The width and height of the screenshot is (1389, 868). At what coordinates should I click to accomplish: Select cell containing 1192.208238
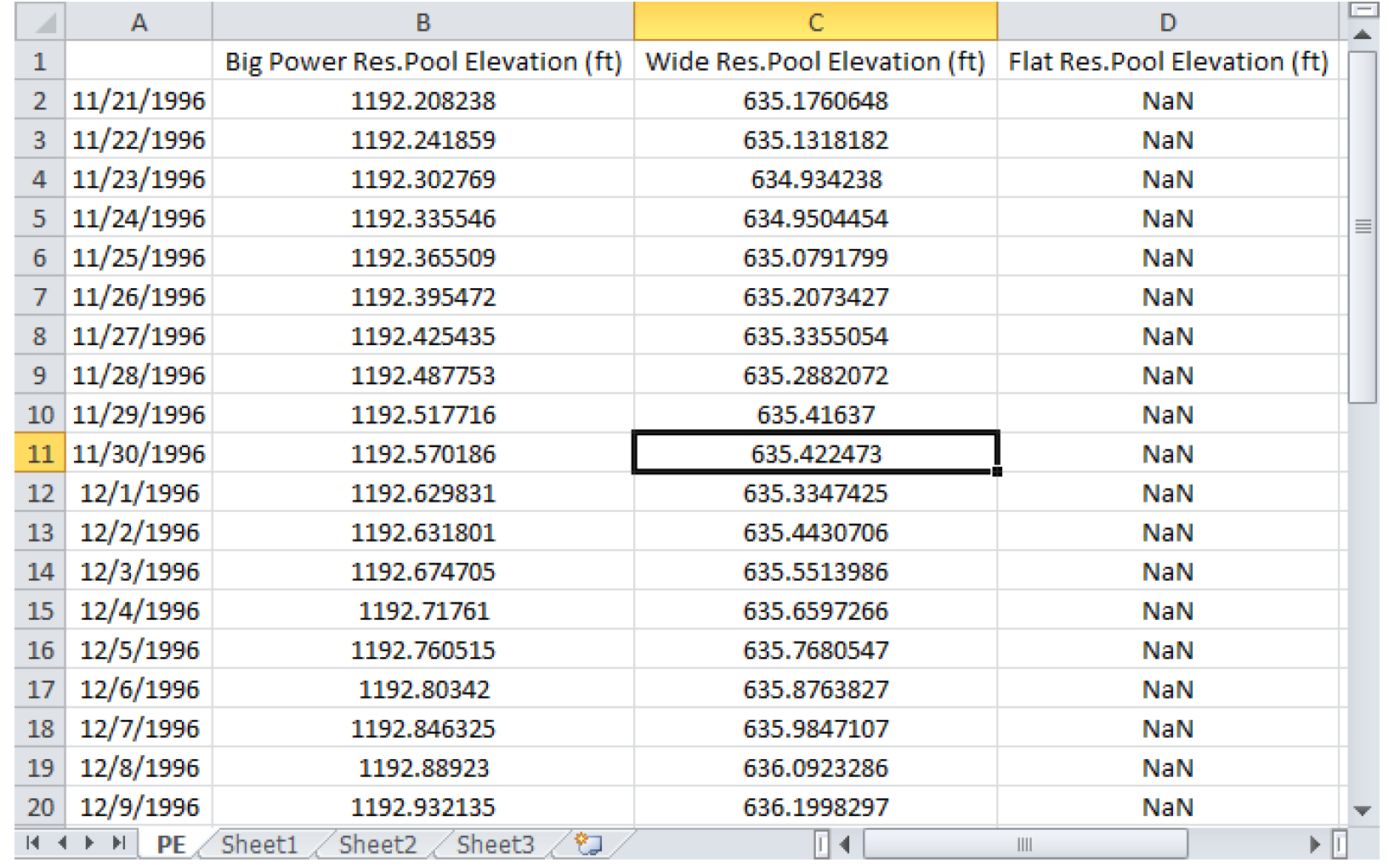tap(422, 101)
